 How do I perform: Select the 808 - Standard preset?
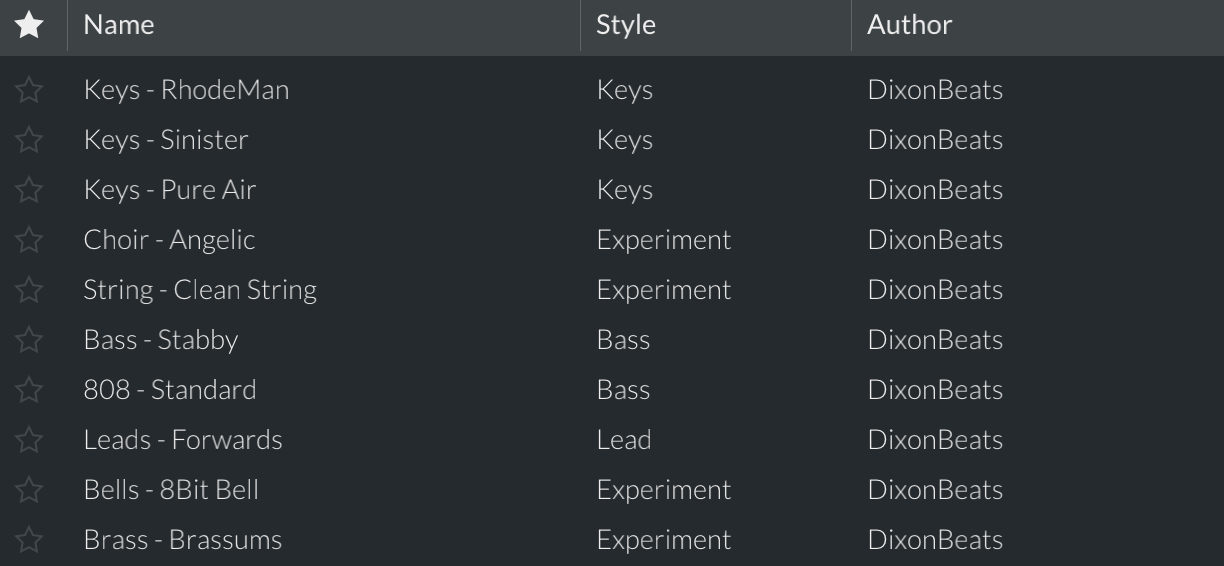point(170,390)
